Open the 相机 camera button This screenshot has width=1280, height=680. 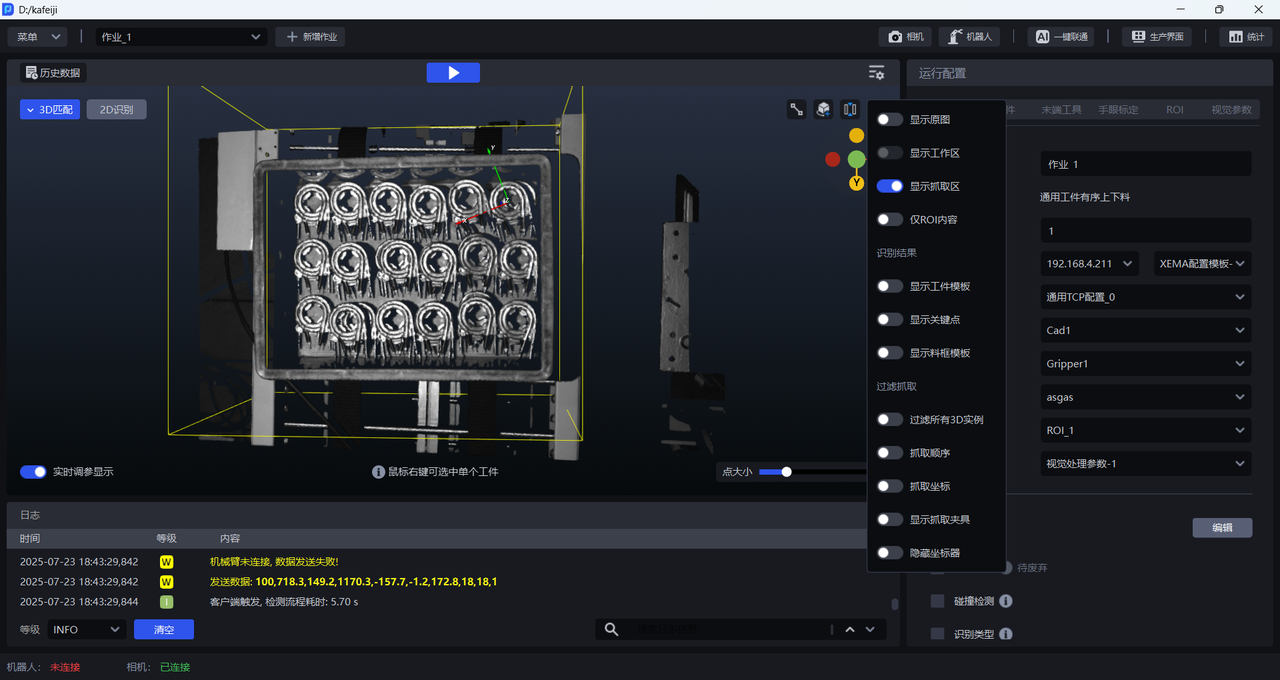click(x=906, y=37)
